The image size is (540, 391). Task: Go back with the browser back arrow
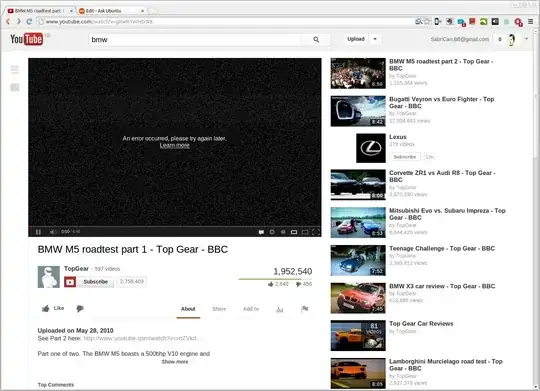click(x=8, y=21)
